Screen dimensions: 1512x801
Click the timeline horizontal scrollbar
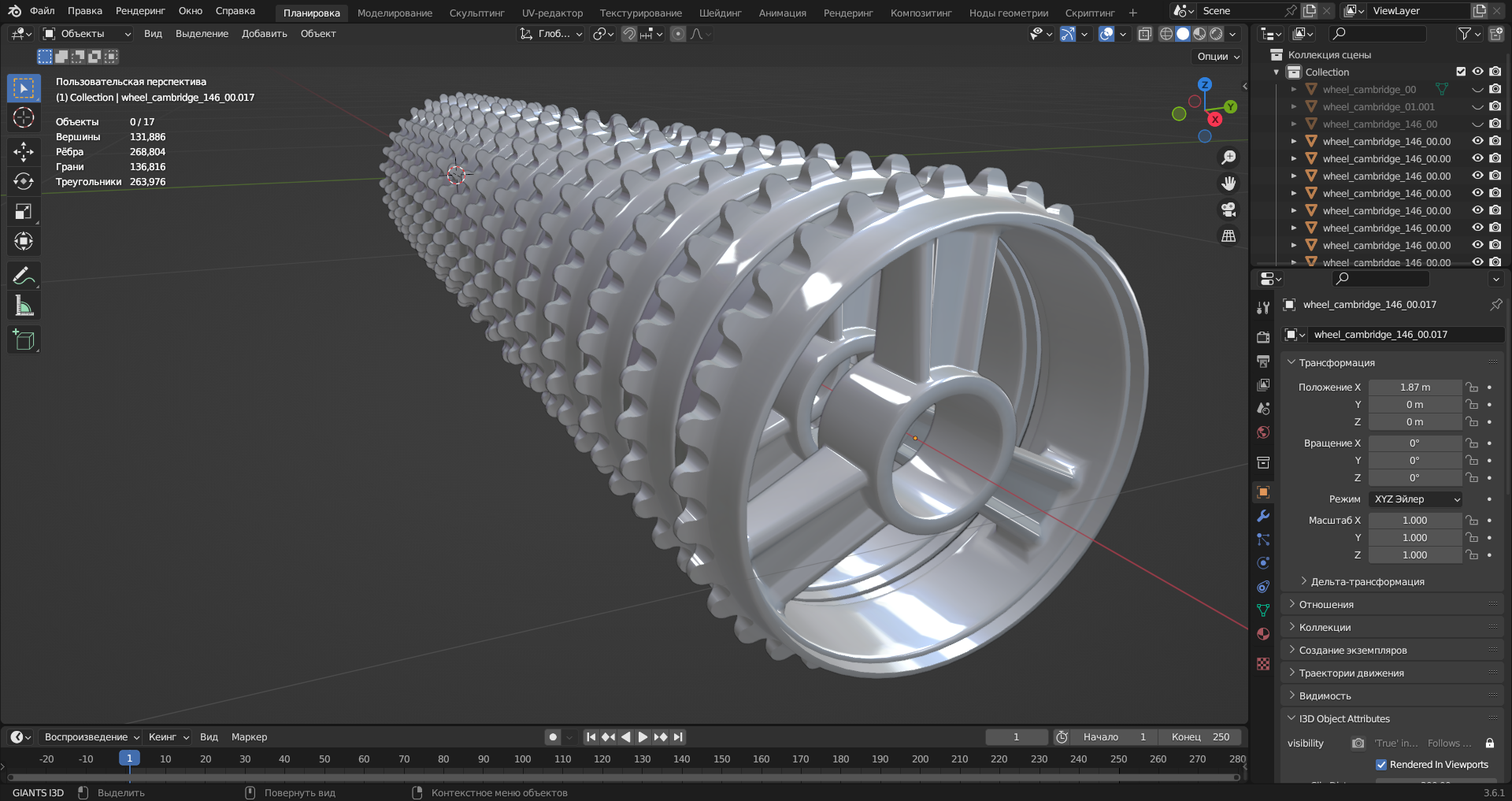(x=622, y=777)
